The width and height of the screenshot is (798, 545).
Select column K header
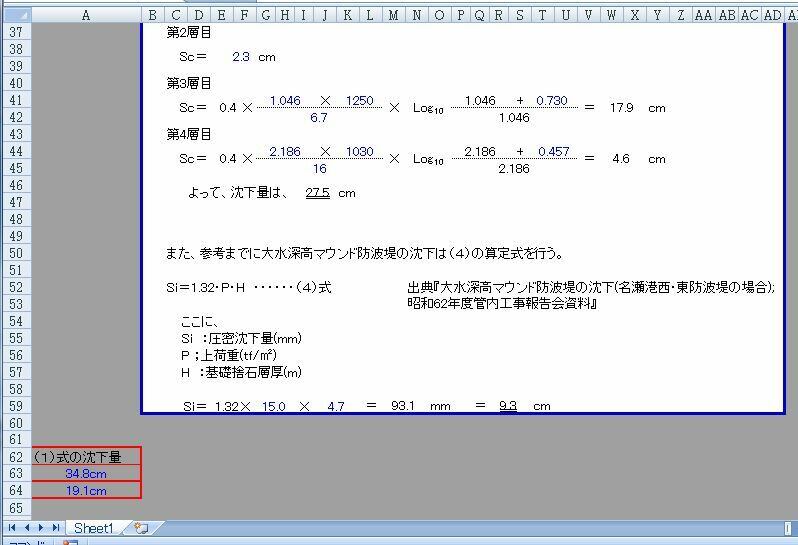[348, 15]
